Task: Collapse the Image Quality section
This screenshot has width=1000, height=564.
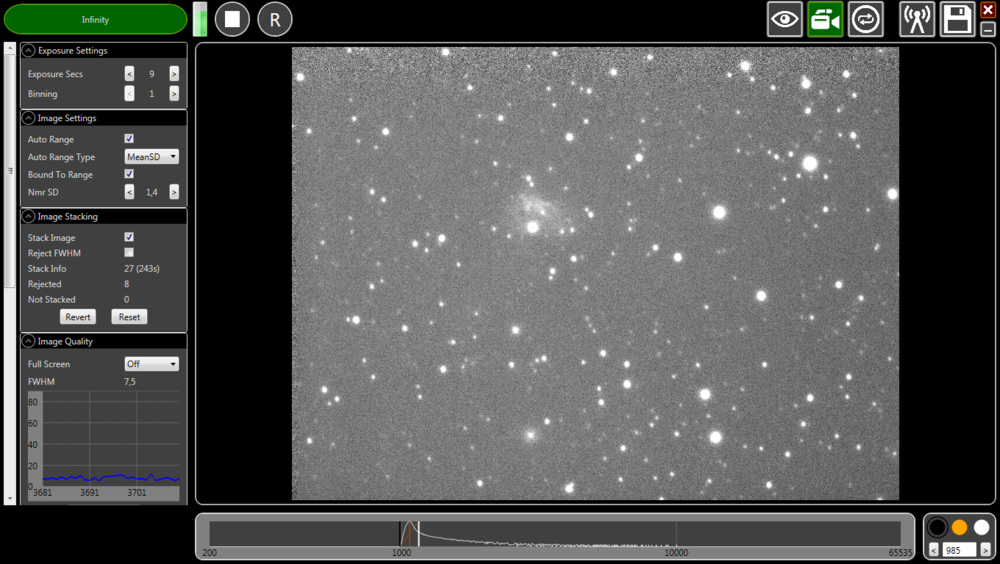Action: 28,341
